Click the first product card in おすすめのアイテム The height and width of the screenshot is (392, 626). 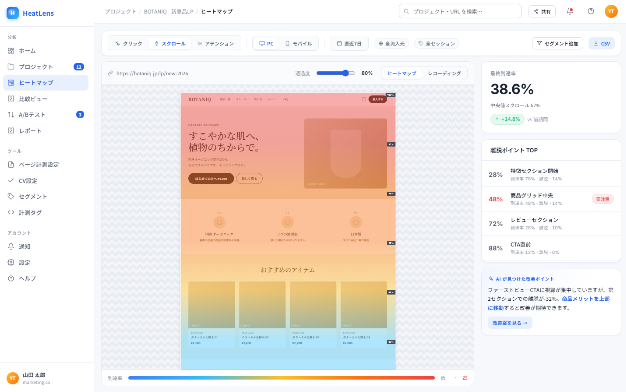point(211,314)
